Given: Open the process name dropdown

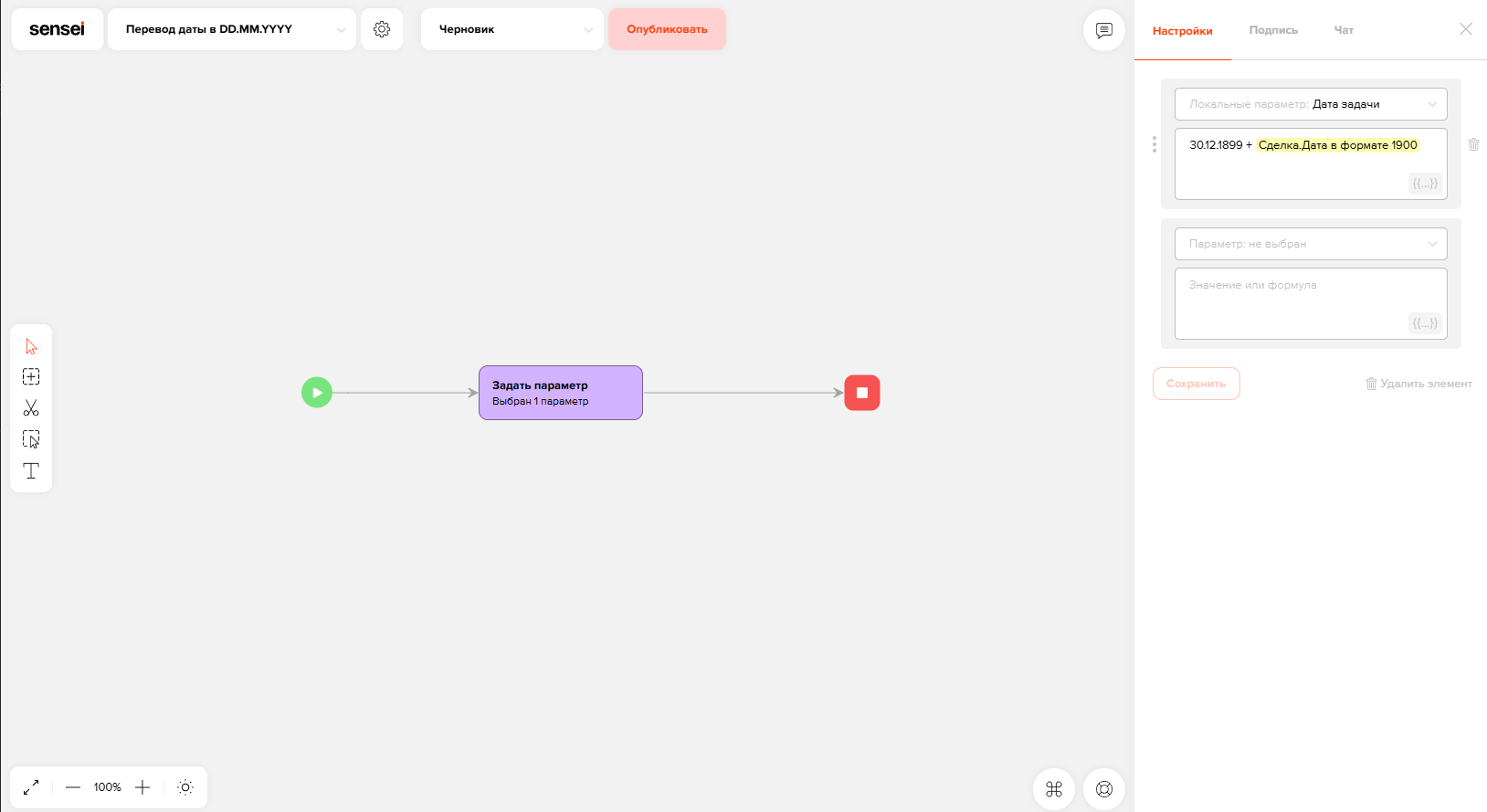Looking at the screenshot, I should pyautogui.click(x=232, y=29).
